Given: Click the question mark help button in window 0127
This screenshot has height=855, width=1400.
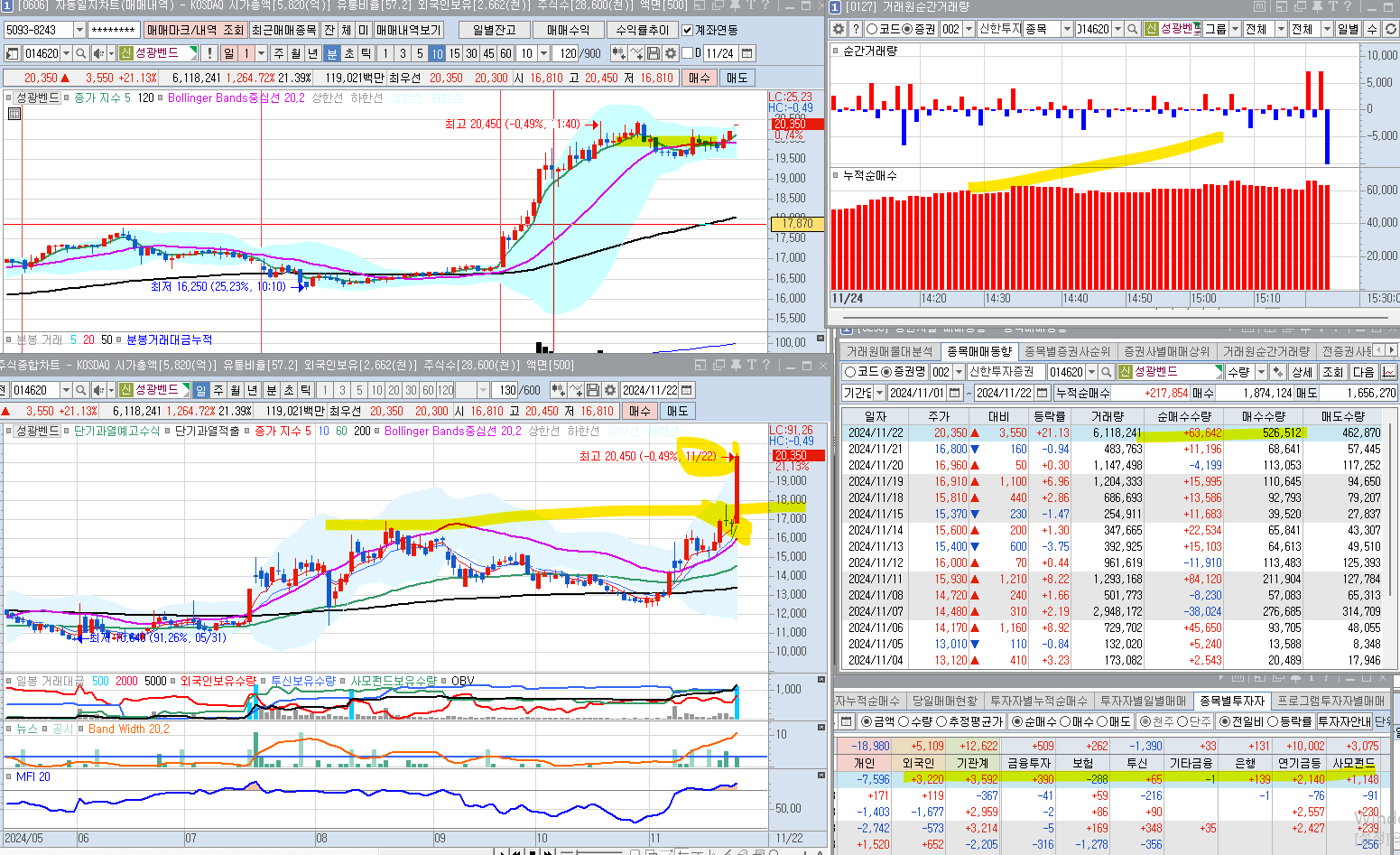Looking at the screenshot, I should click(x=856, y=29).
